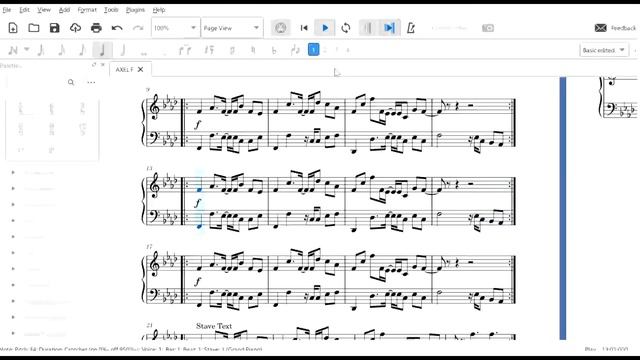
Task: Open the 100% zoom dropdown
Action: click(x=176, y=28)
